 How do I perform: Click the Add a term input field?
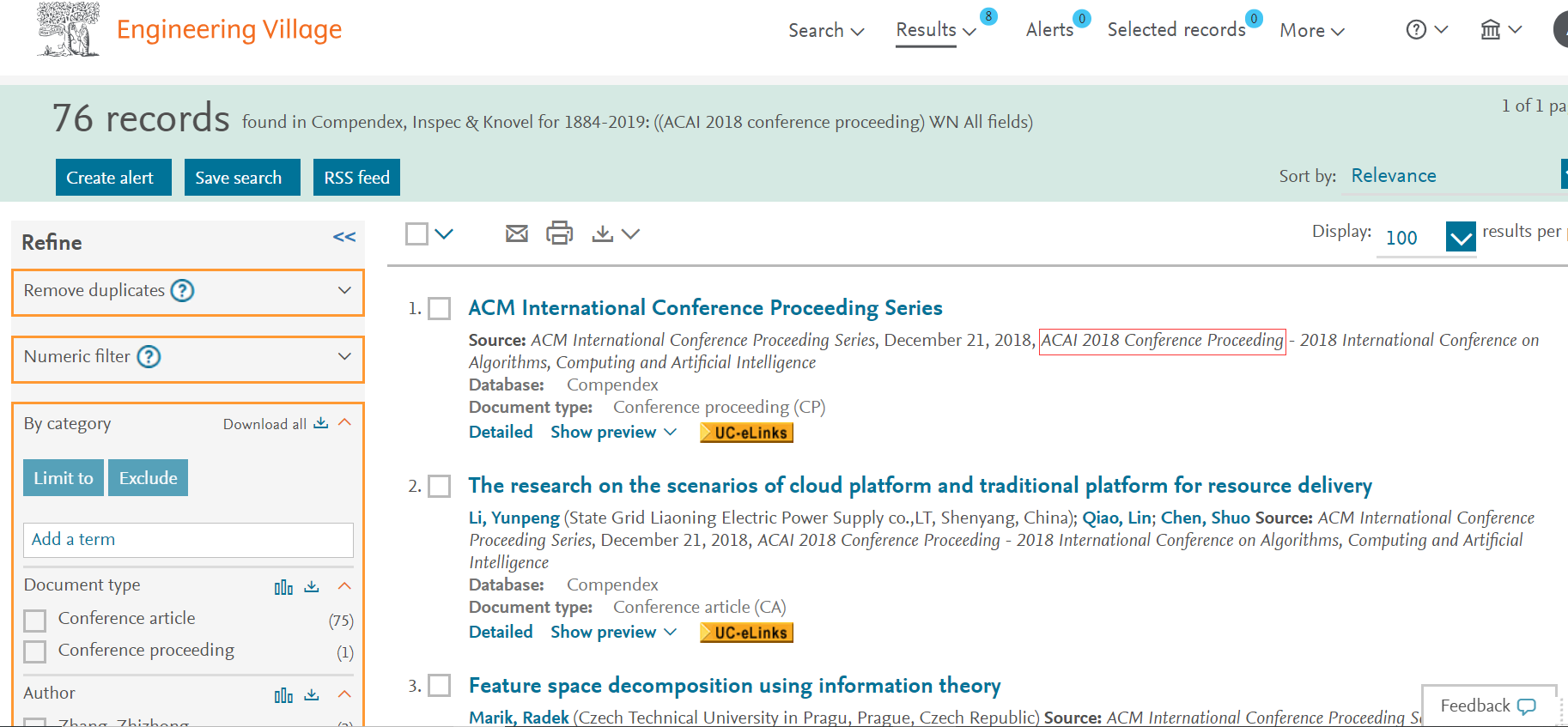tap(188, 540)
